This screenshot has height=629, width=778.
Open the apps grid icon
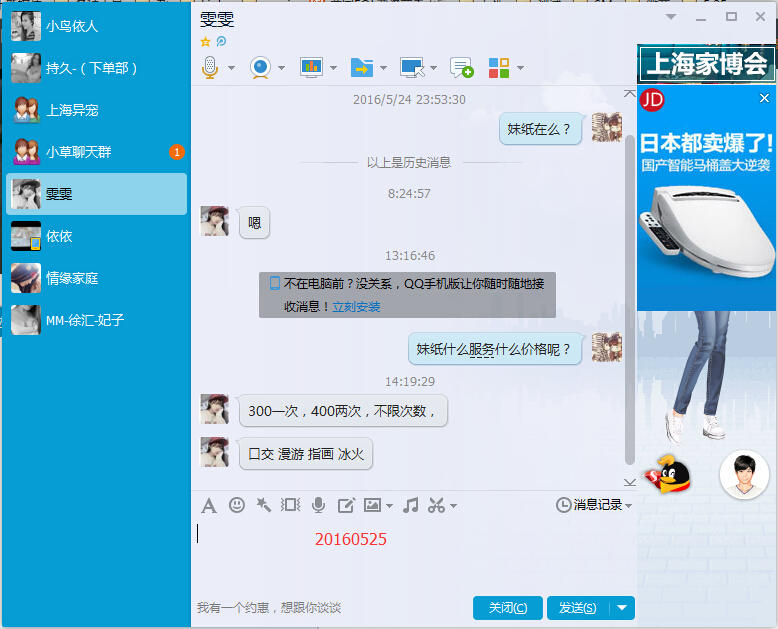pyautogui.click(x=499, y=67)
